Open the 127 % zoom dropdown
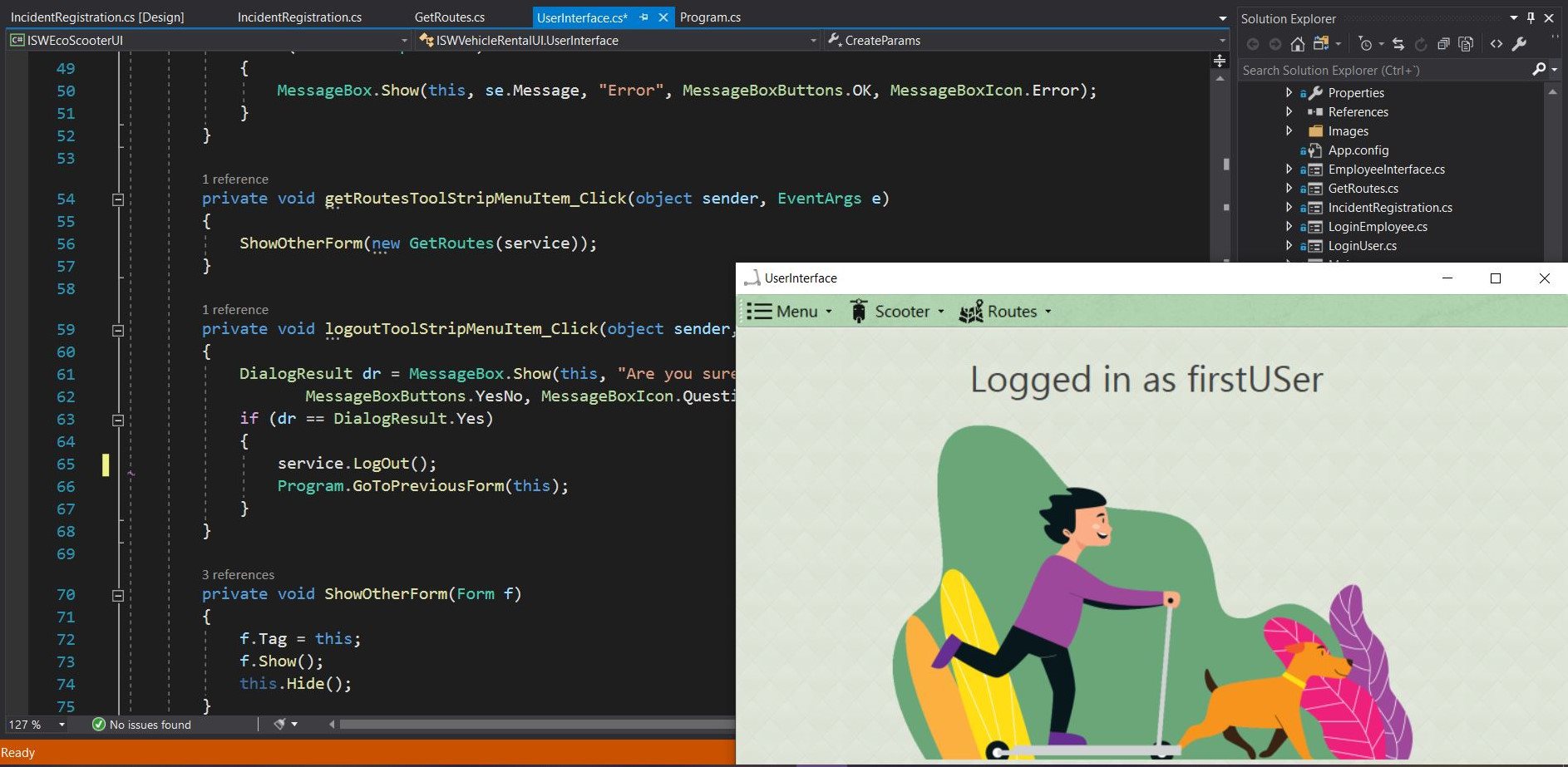Image resolution: width=1568 pixels, height=767 pixels. [62, 725]
